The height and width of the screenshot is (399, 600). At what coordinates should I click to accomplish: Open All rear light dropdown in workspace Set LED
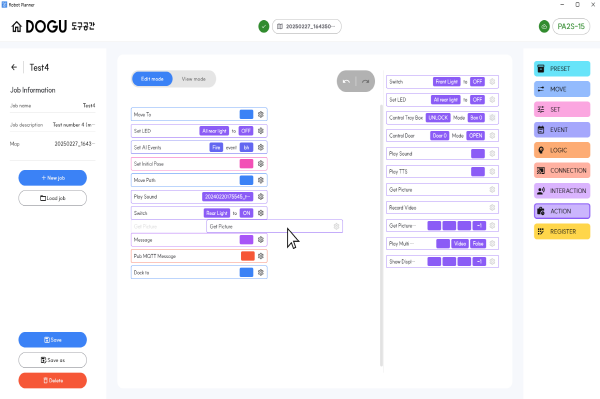214,131
